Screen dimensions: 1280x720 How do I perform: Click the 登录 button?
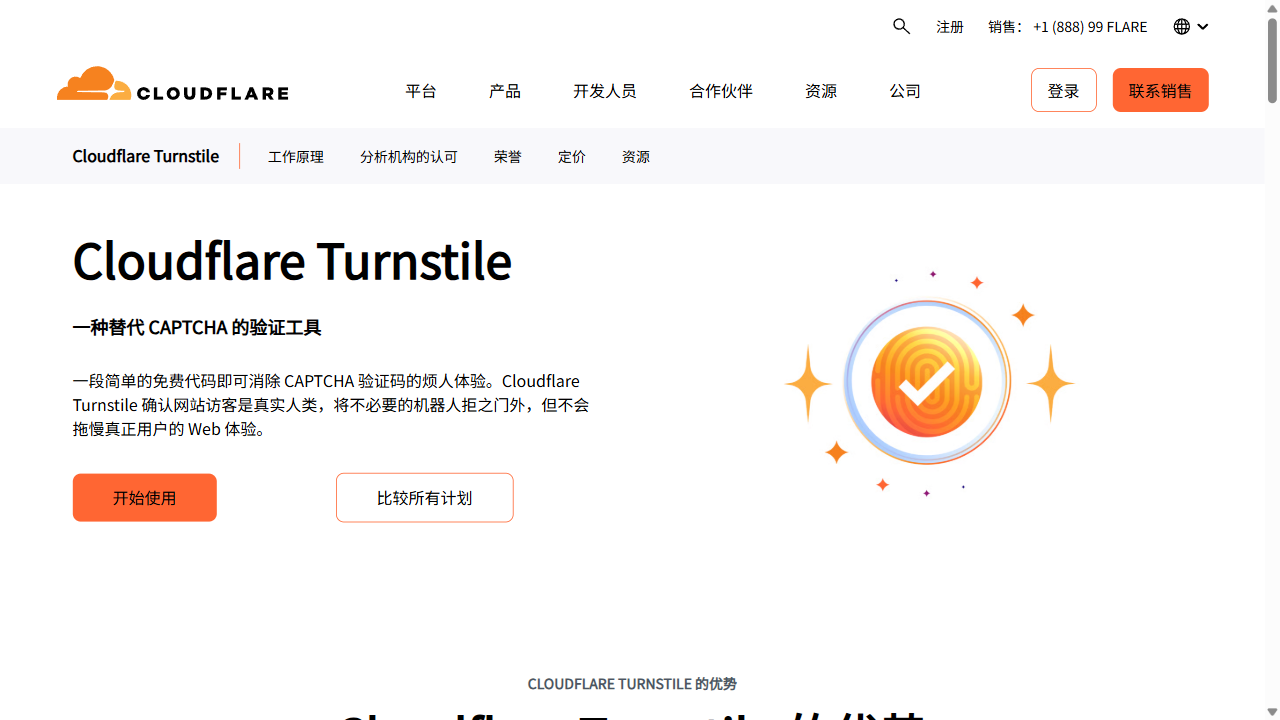(1063, 90)
